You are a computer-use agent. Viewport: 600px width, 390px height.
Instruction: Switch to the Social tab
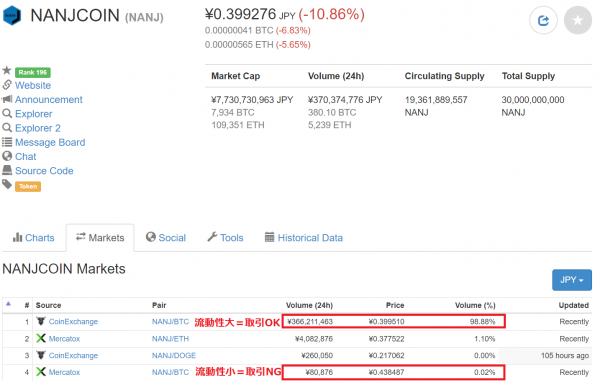pyautogui.click(x=166, y=238)
